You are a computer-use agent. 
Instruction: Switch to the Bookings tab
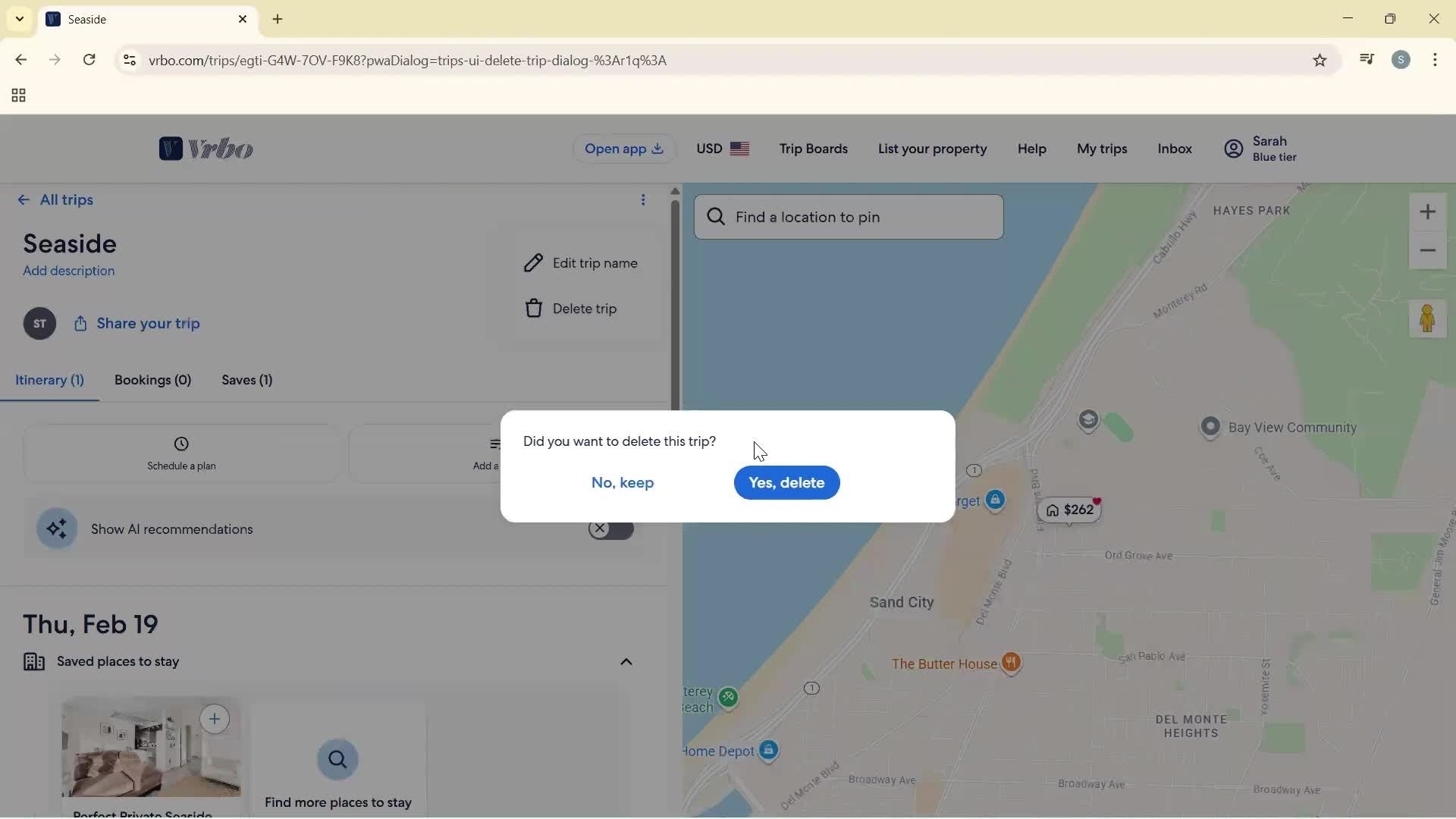(152, 380)
